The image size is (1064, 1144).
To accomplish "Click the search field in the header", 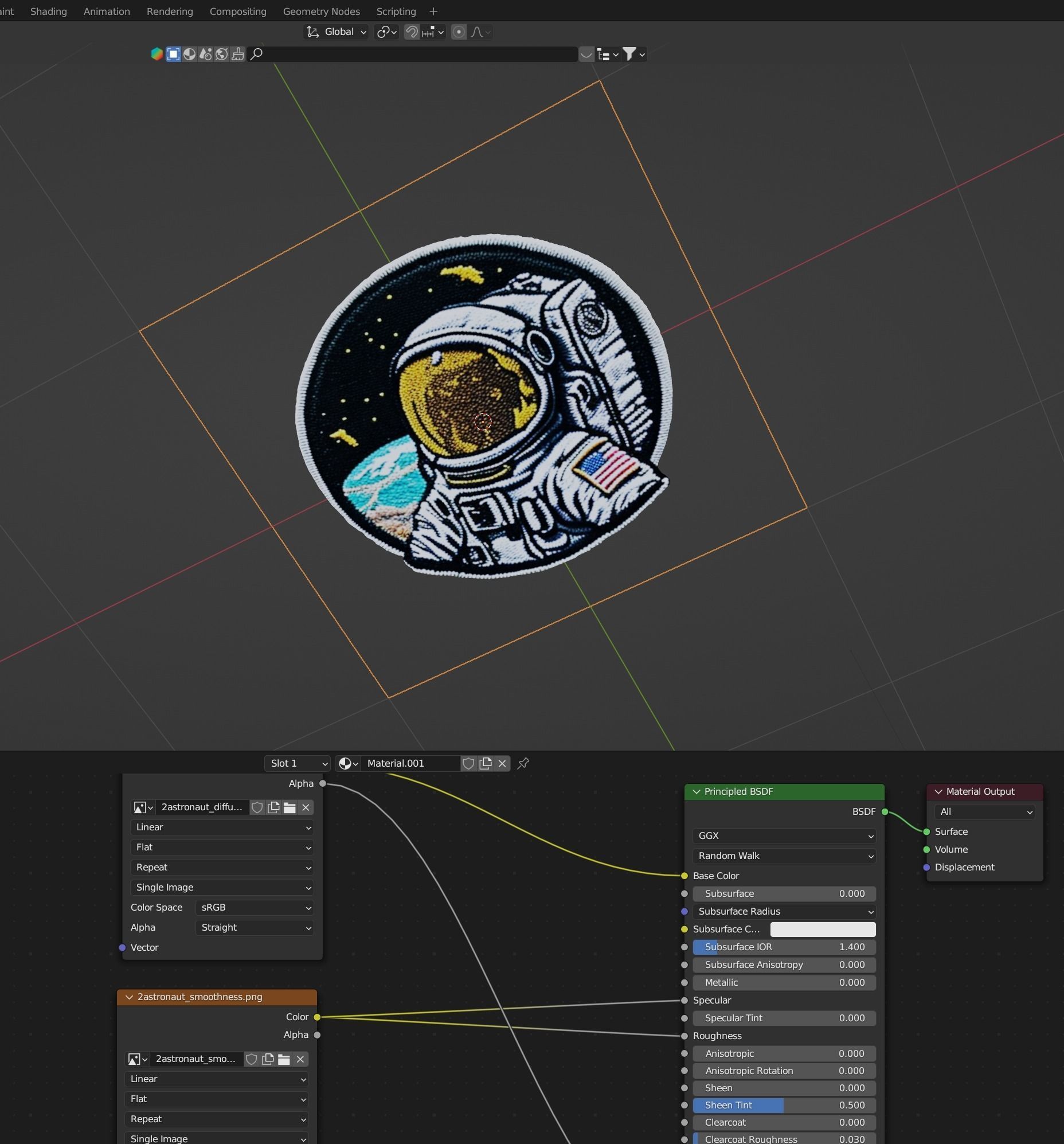I will tap(412, 54).
